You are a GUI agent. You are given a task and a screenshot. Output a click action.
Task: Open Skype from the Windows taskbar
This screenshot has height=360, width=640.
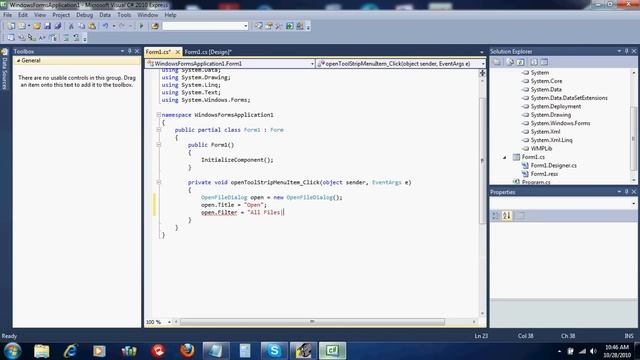tap(274, 350)
